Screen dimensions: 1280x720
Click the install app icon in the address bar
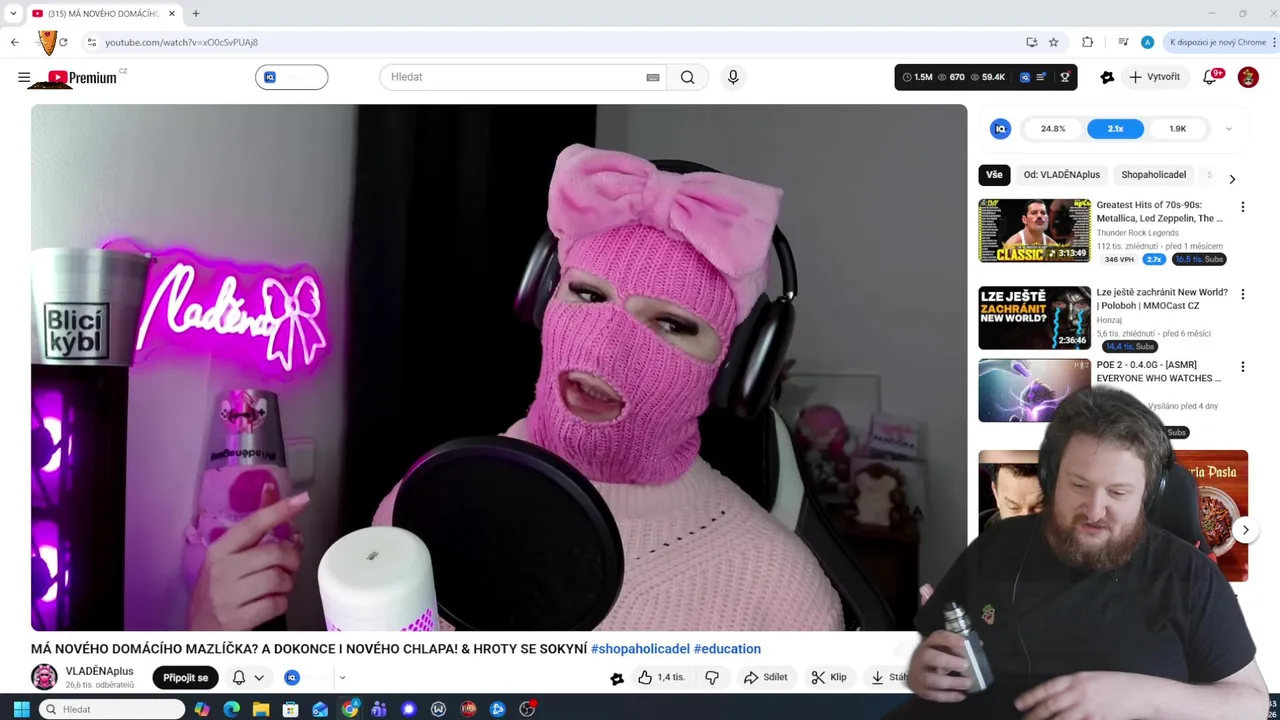point(1031,42)
